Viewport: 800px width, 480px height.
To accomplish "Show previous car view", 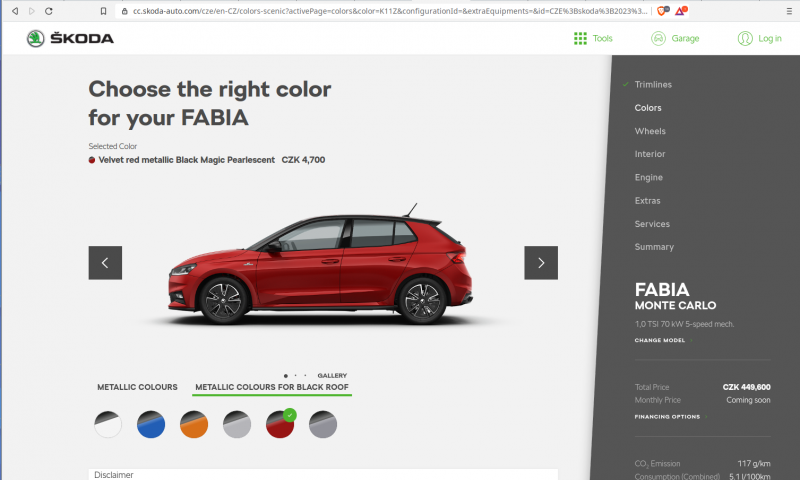I will (x=105, y=263).
